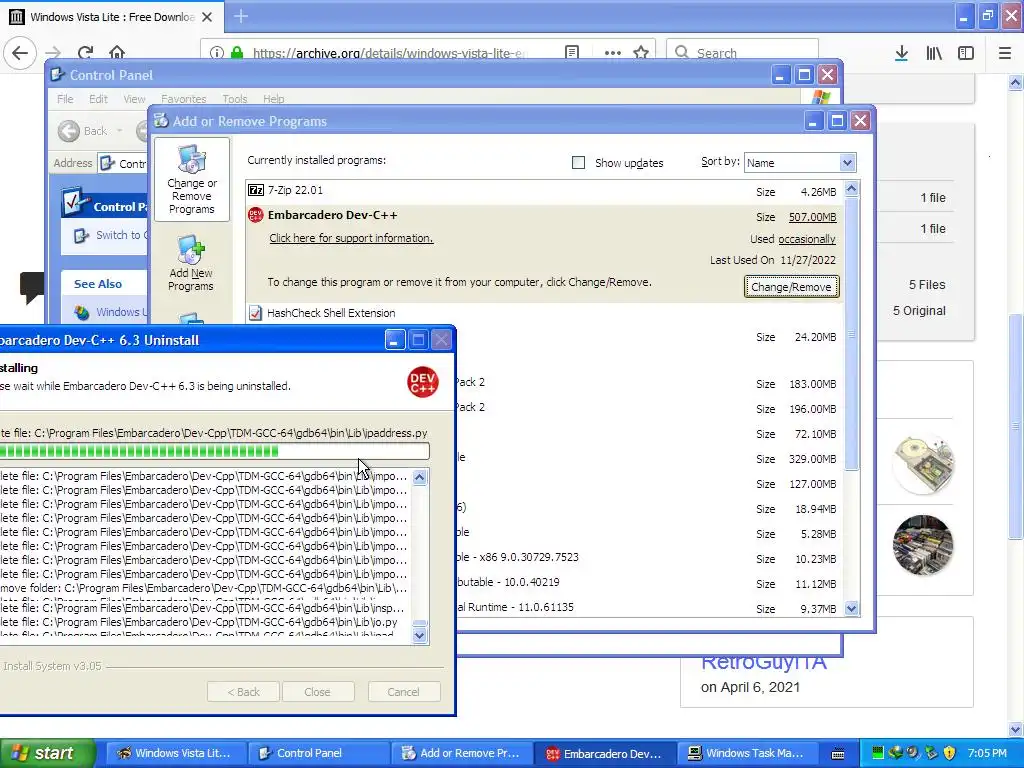Viewport: 1024px width, 768px height.
Task: Open Firefox library icon
Action: 934,53
